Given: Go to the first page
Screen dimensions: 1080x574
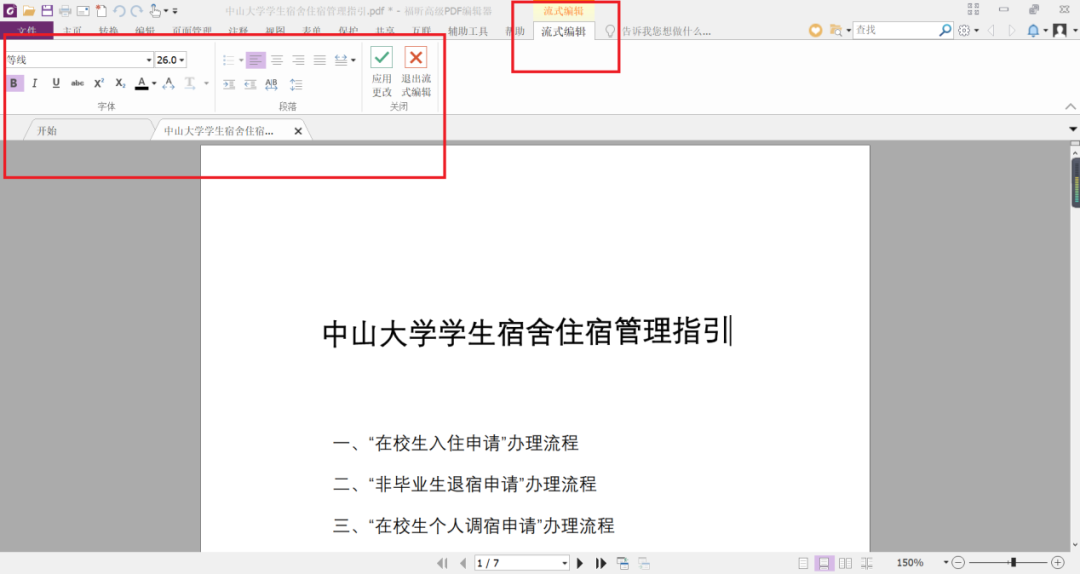Looking at the screenshot, I should [x=442, y=563].
